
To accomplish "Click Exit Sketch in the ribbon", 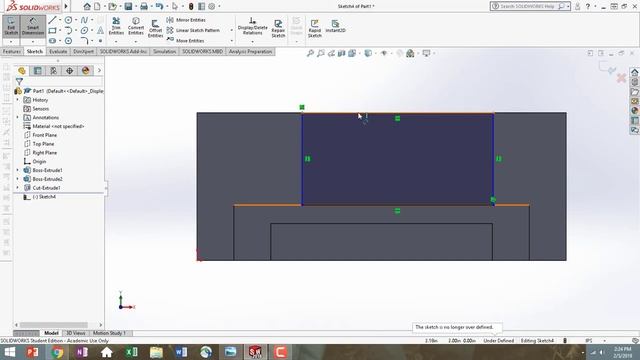I will click(11, 26).
